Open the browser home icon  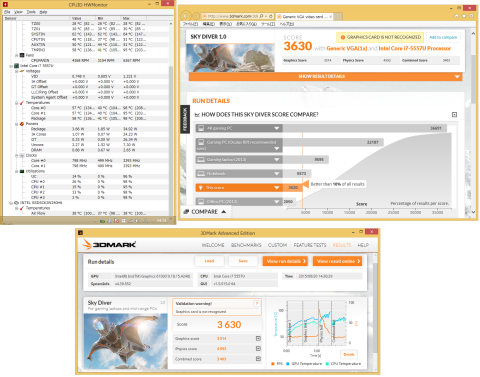pyautogui.click(x=456, y=16)
